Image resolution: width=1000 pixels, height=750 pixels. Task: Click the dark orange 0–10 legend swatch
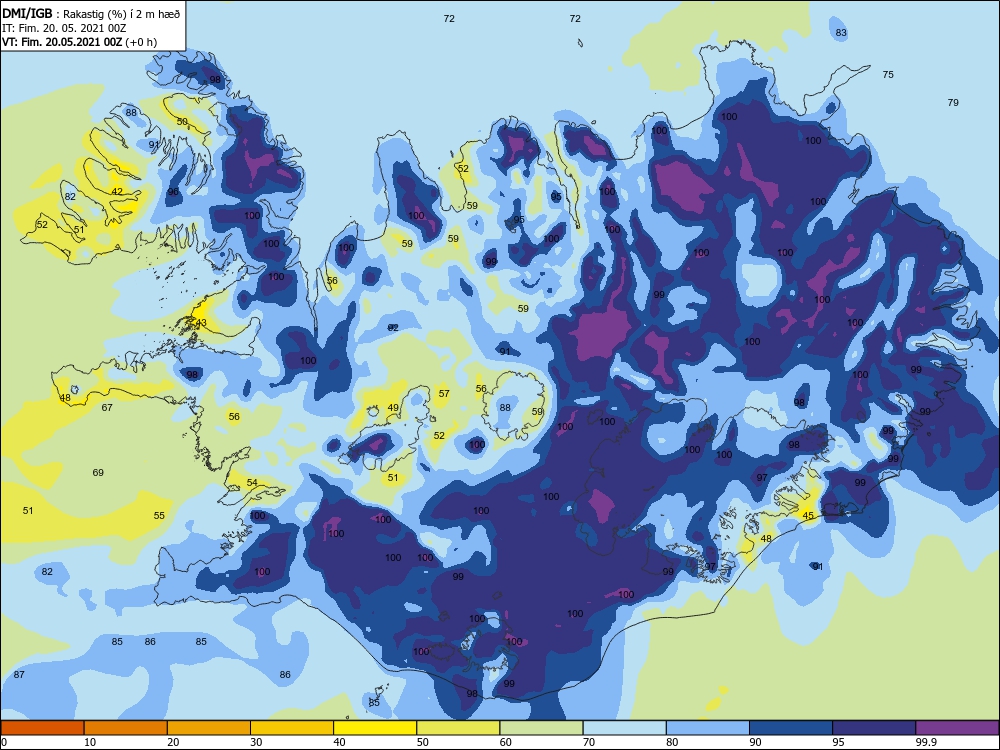pyautogui.click(x=42, y=728)
